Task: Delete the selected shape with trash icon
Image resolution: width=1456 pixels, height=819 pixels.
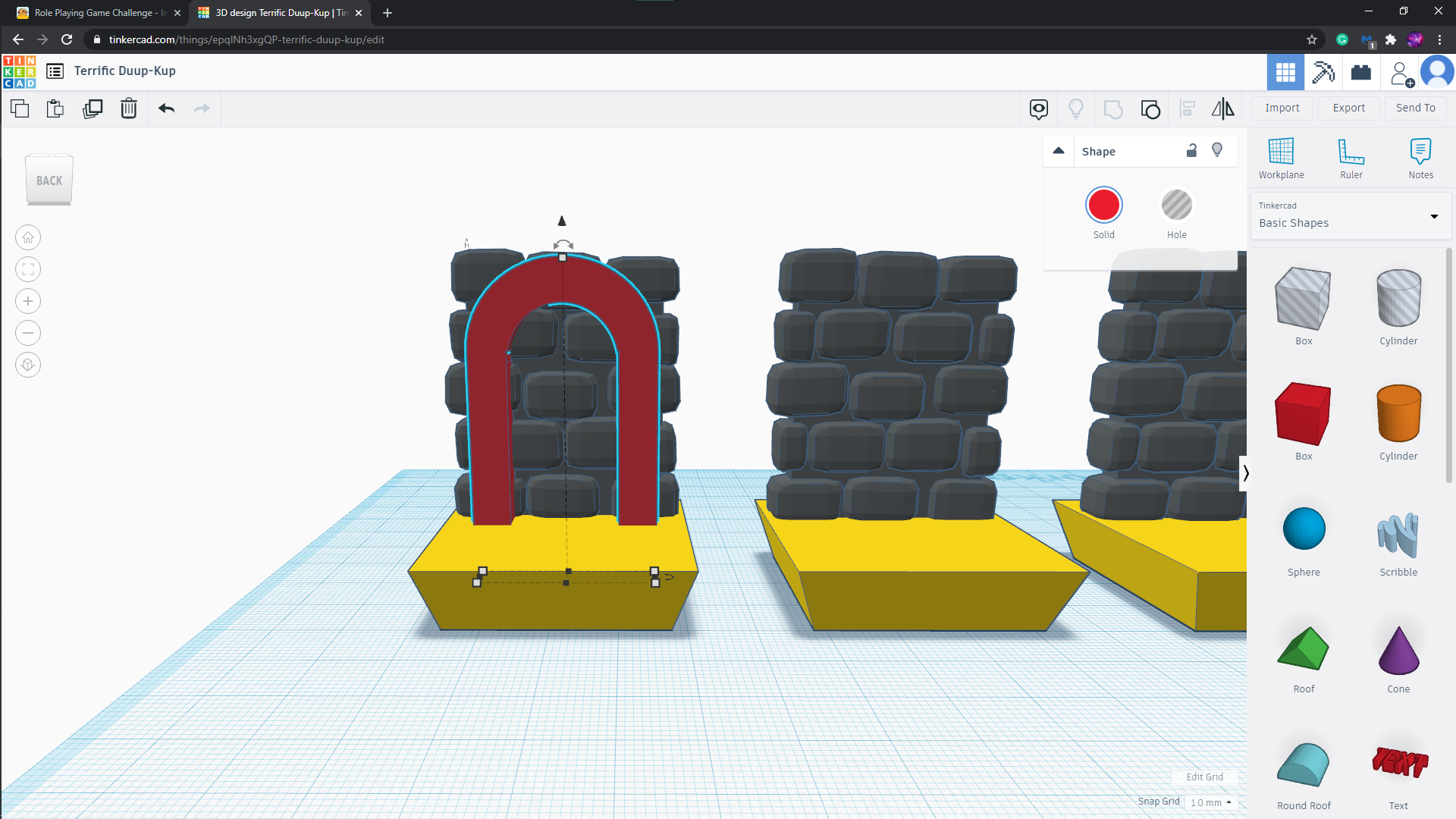Action: [x=129, y=108]
